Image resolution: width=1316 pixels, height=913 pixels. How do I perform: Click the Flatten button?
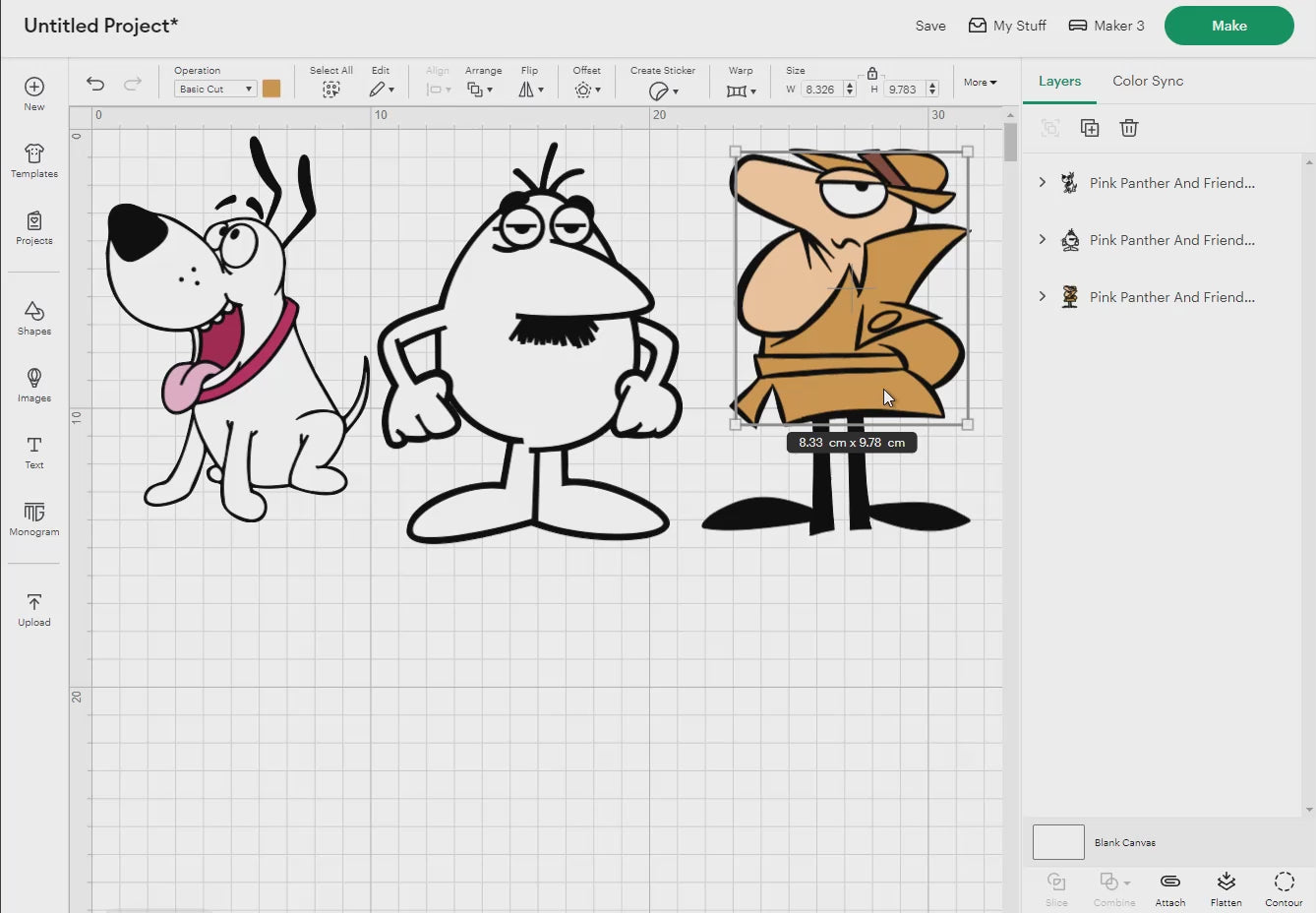1226,888
